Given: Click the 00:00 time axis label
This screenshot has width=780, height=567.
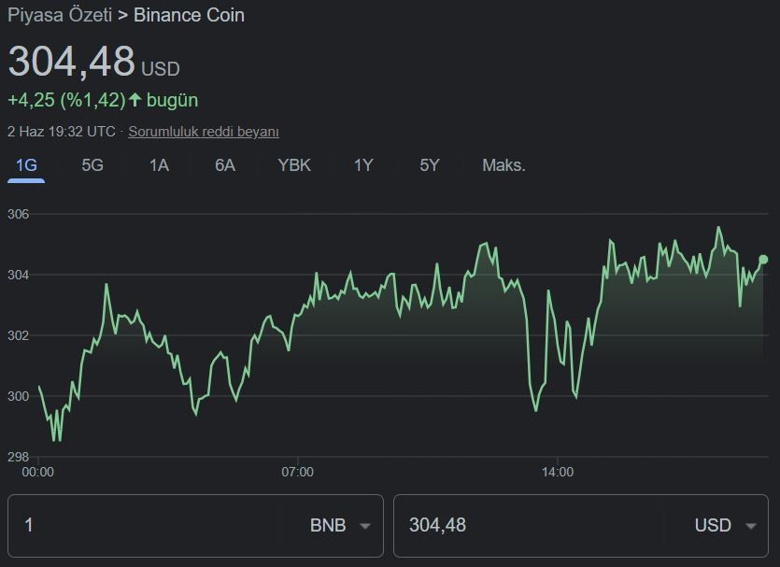Looking at the screenshot, I should click(x=38, y=472).
